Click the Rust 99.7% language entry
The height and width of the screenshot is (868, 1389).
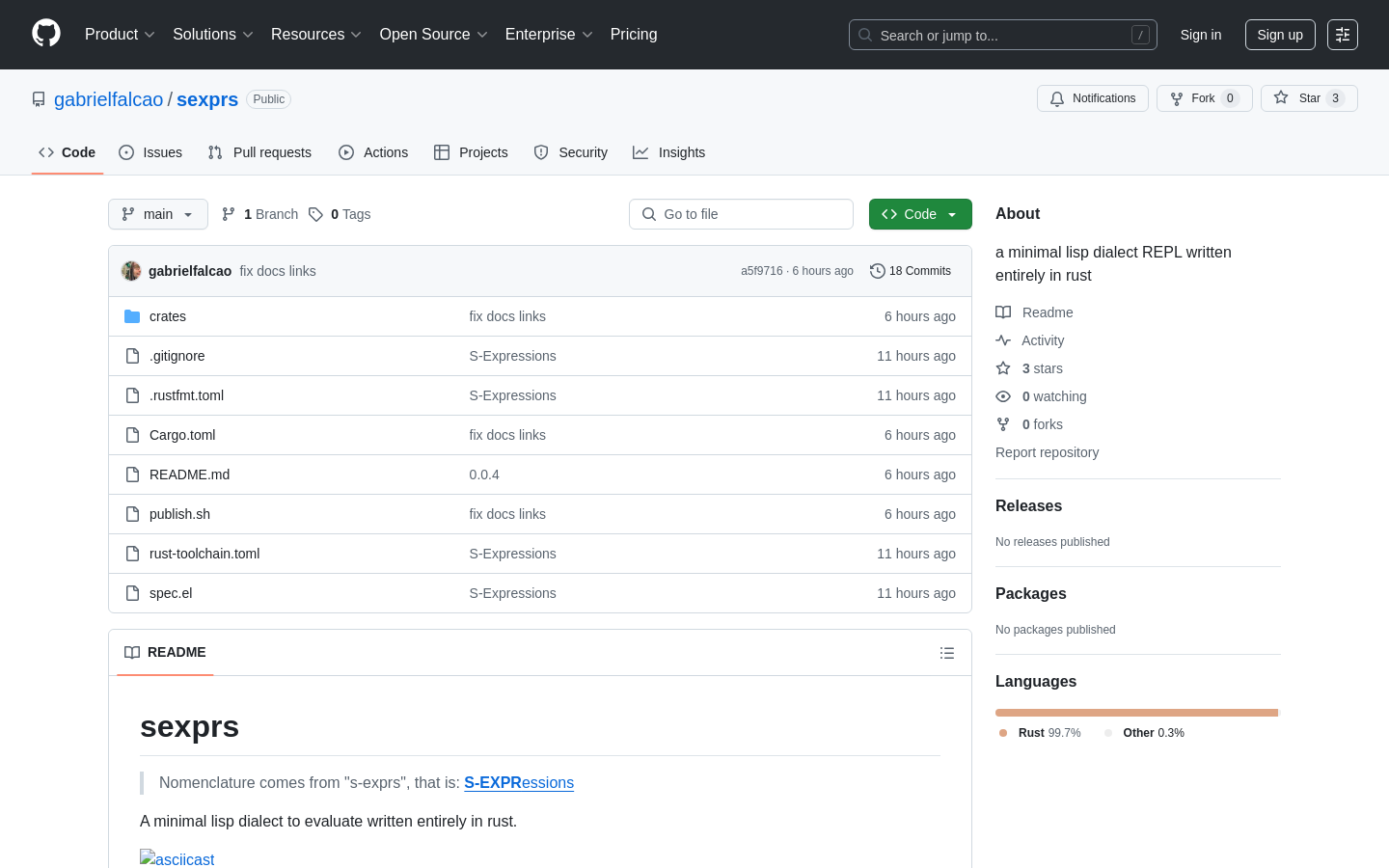(x=1040, y=733)
